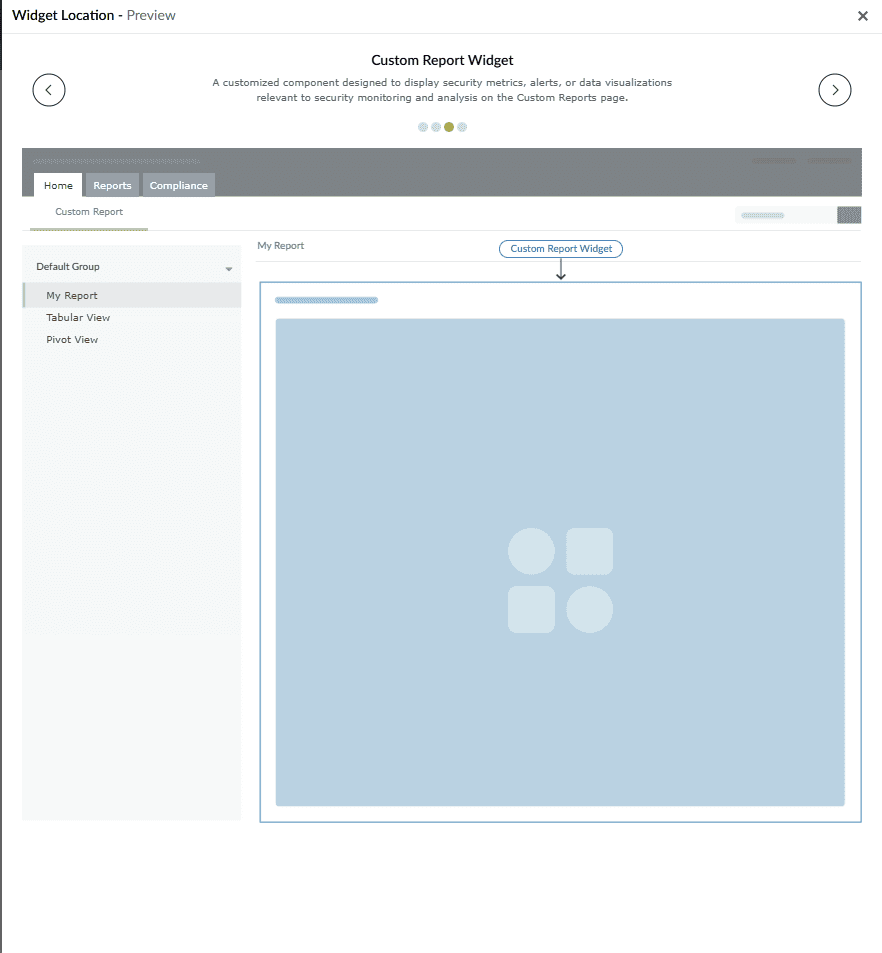
Task: Open the Custom Report sub-menu link
Action: [x=90, y=212]
